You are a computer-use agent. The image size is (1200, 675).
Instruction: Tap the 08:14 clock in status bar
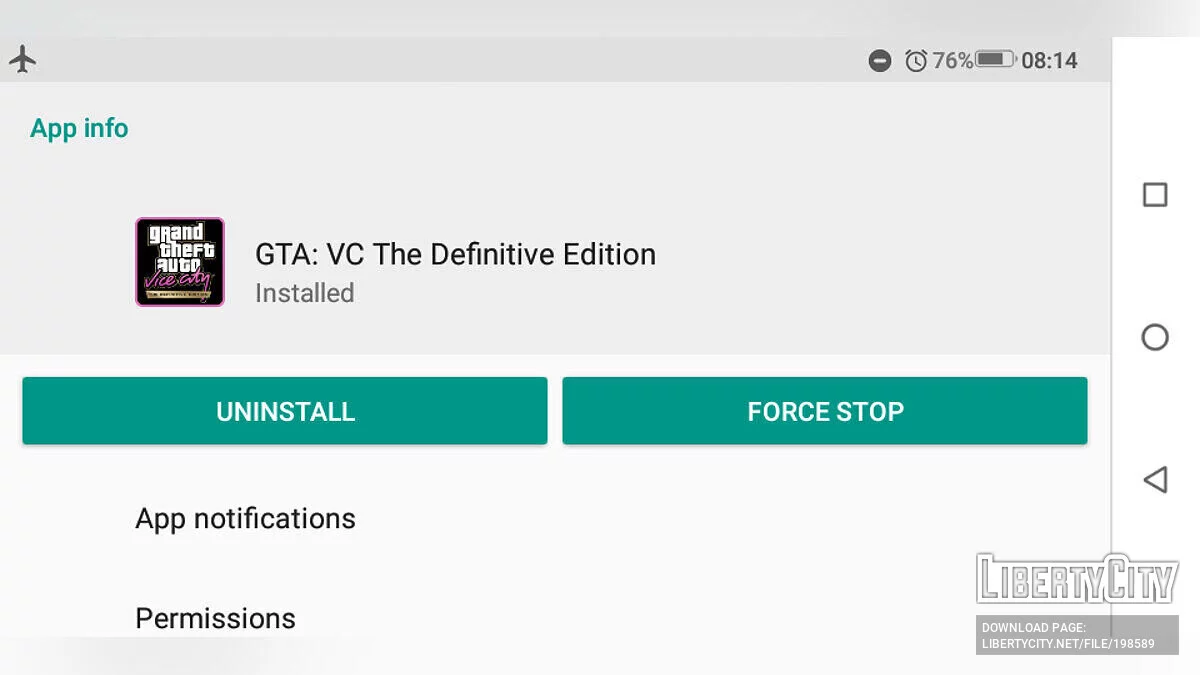coord(1049,61)
